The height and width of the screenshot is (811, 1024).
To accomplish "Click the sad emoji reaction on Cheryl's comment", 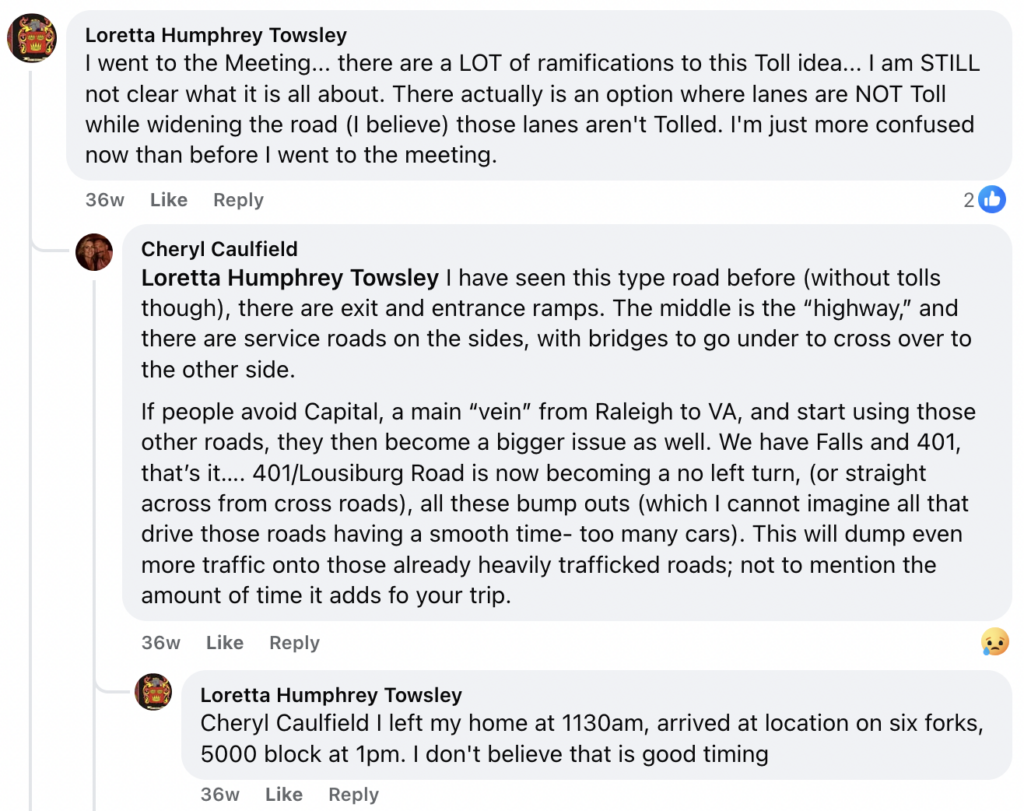I will pyautogui.click(x=994, y=642).
